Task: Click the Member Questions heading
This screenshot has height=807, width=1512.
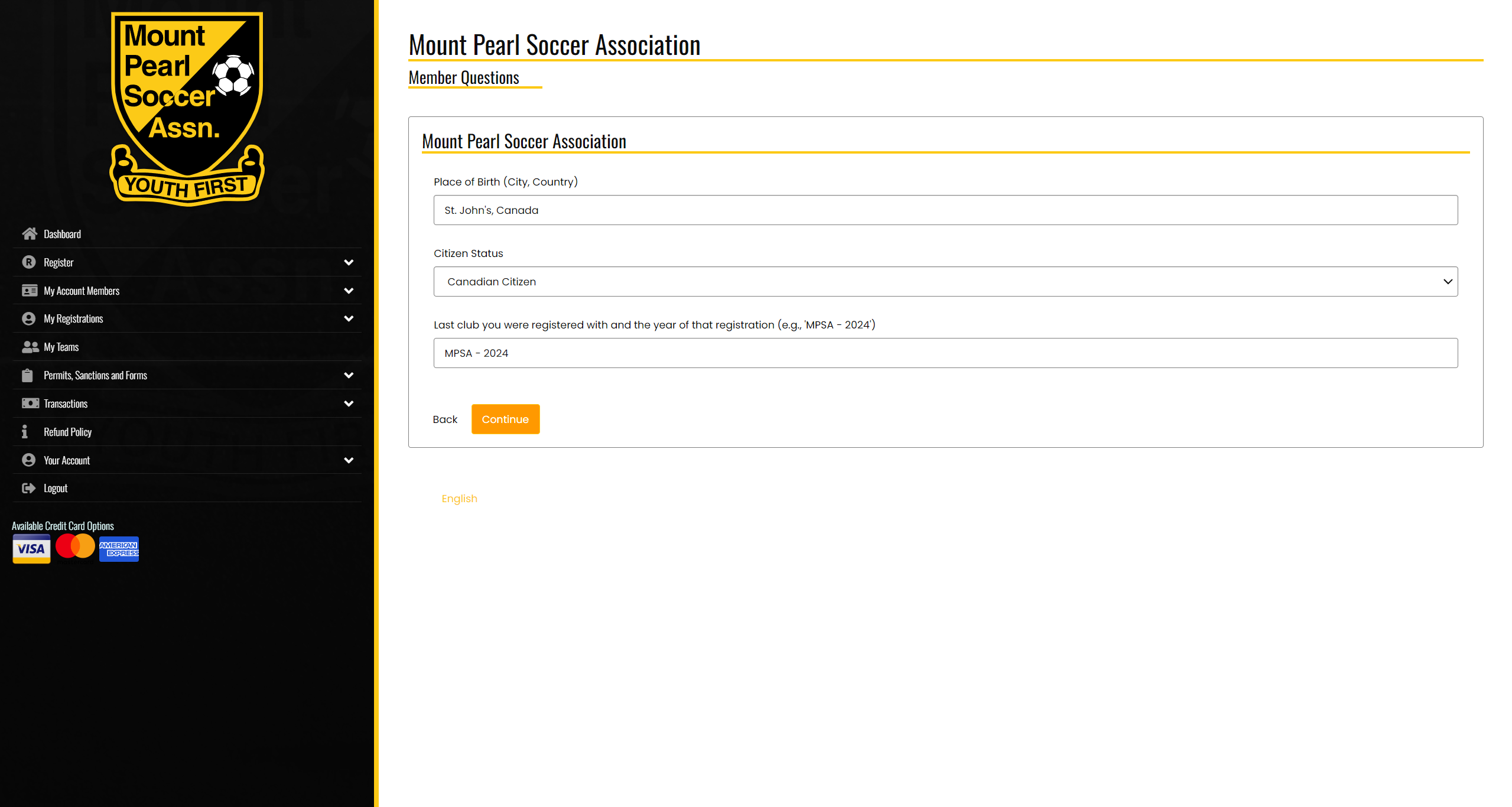Action: pos(464,77)
